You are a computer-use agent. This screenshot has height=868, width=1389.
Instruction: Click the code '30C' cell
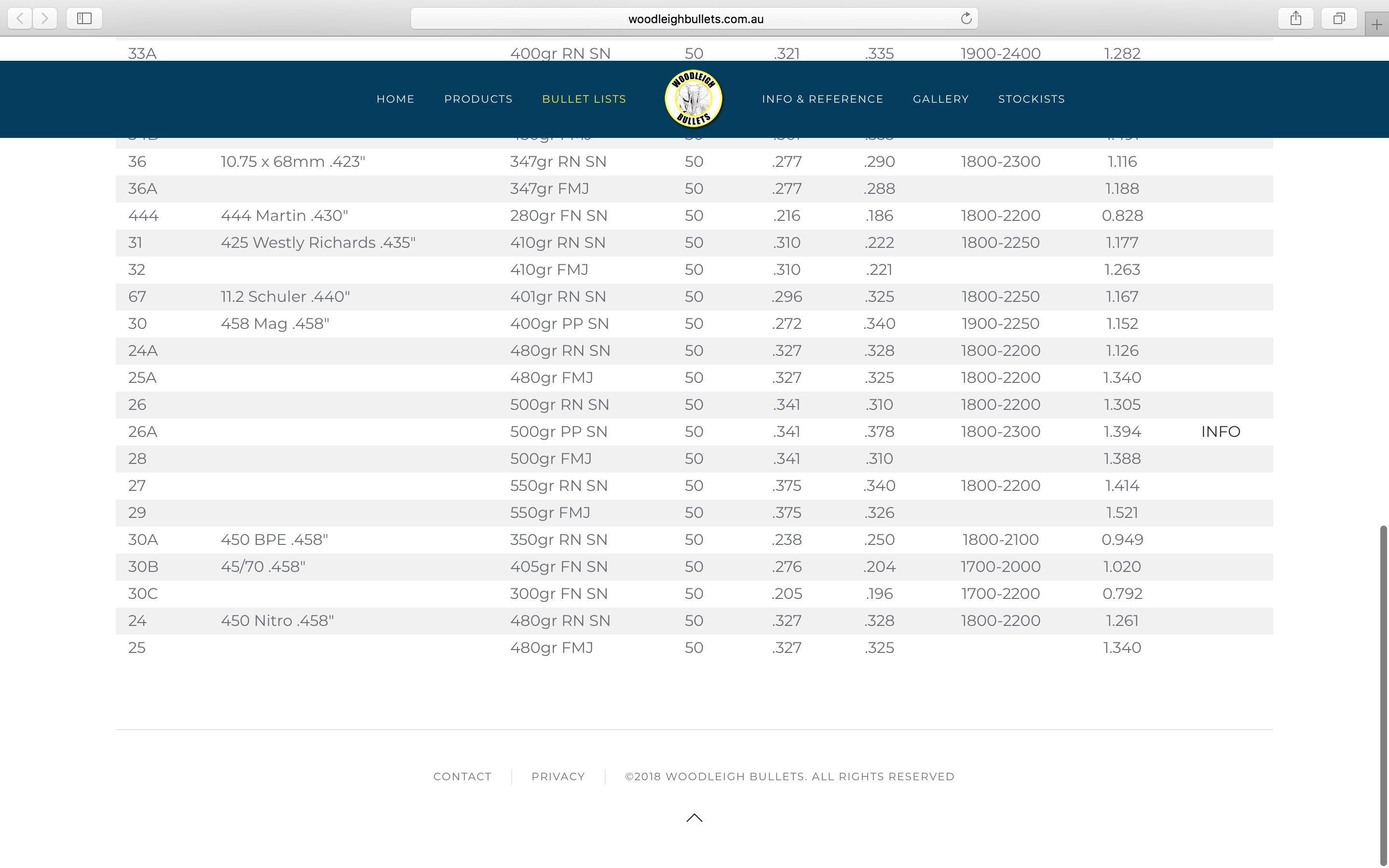coord(143,594)
